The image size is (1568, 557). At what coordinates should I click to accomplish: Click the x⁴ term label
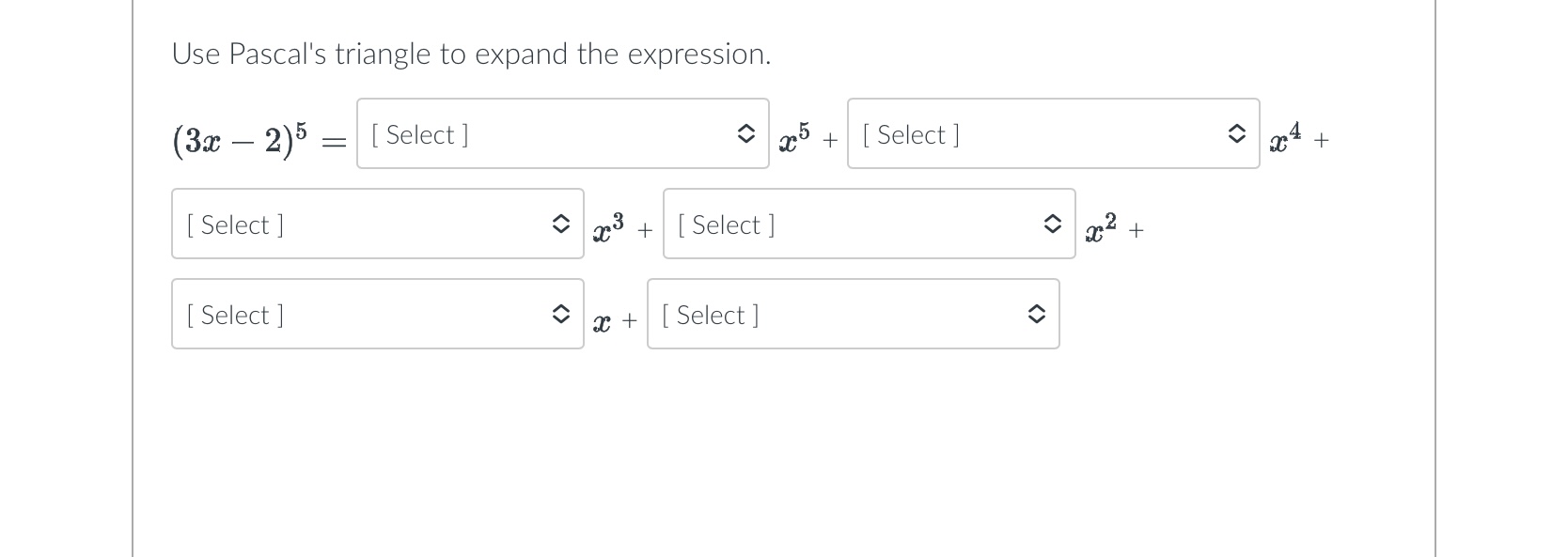tap(1285, 137)
